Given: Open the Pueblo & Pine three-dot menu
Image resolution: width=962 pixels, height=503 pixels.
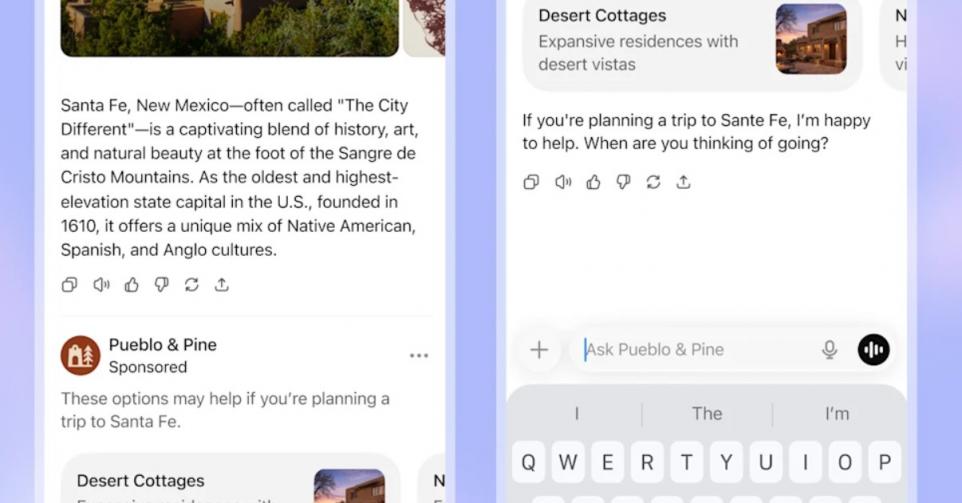Looking at the screenshot, I should pyautogui.click(x=419, y=355).
